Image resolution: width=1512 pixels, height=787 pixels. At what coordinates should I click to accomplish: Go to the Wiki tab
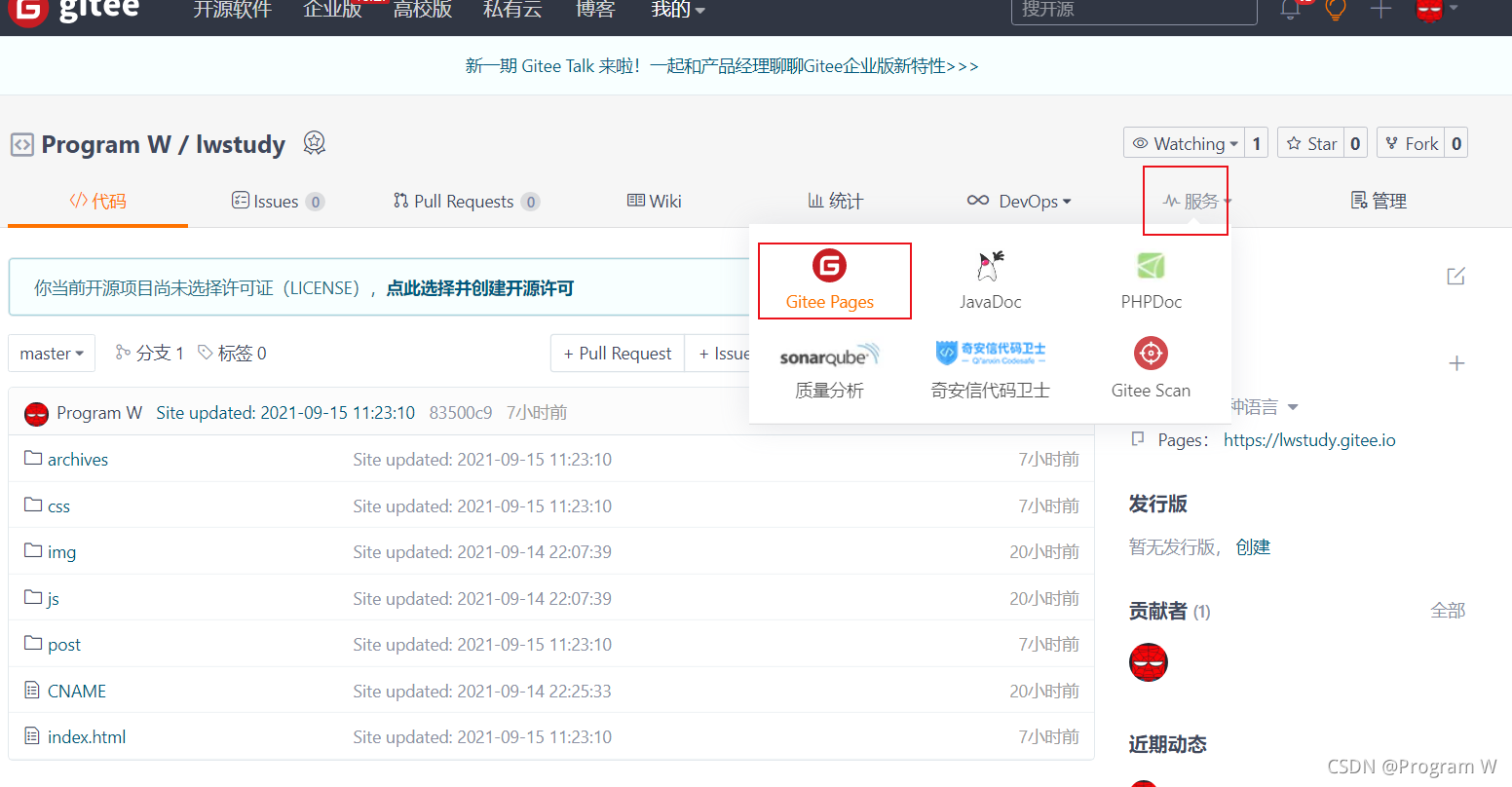tap(654, 201)
